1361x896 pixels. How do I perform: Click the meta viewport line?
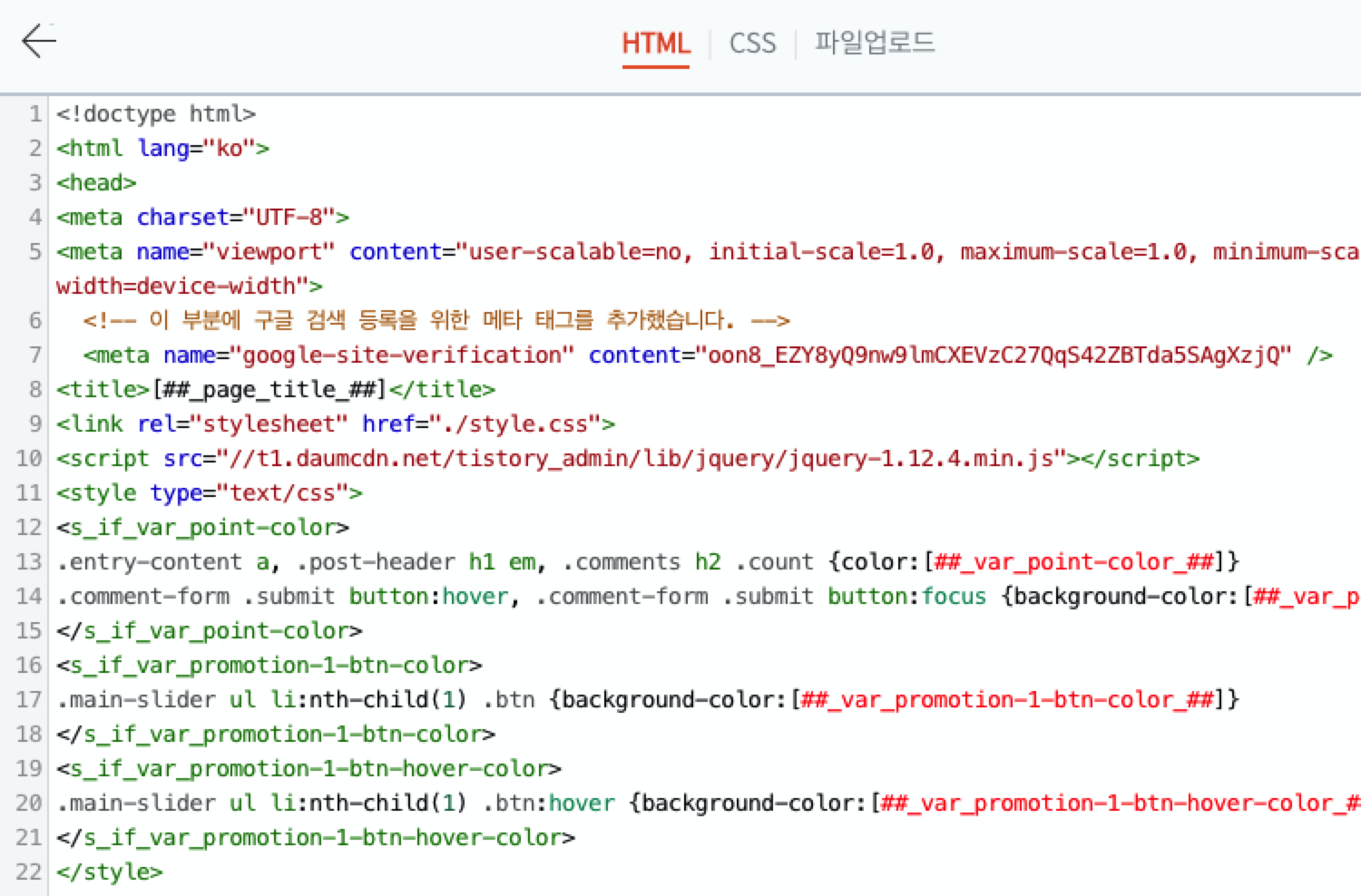[x=709, y=252]
